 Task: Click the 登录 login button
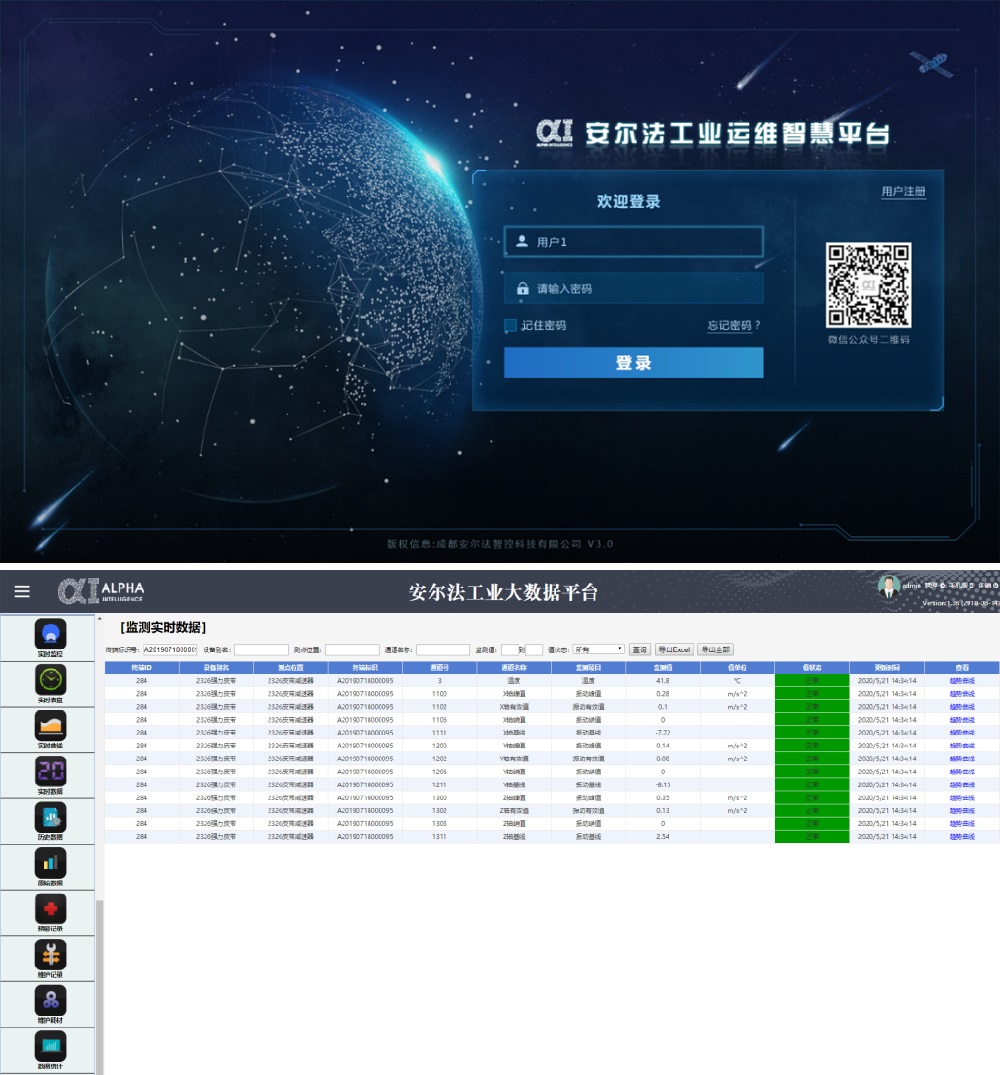[633, 363]
